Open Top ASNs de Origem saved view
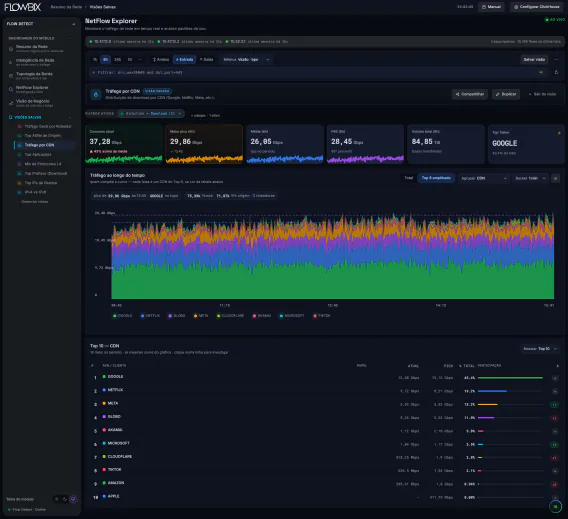The height and width of the screenshot is (519, 568). click(42, 135)
